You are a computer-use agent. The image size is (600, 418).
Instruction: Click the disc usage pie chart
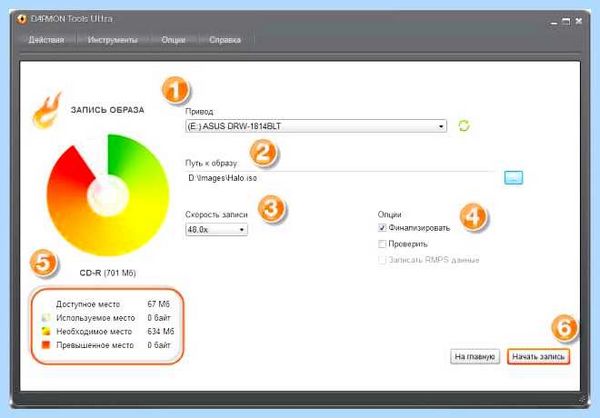click(x=108, y=195)
